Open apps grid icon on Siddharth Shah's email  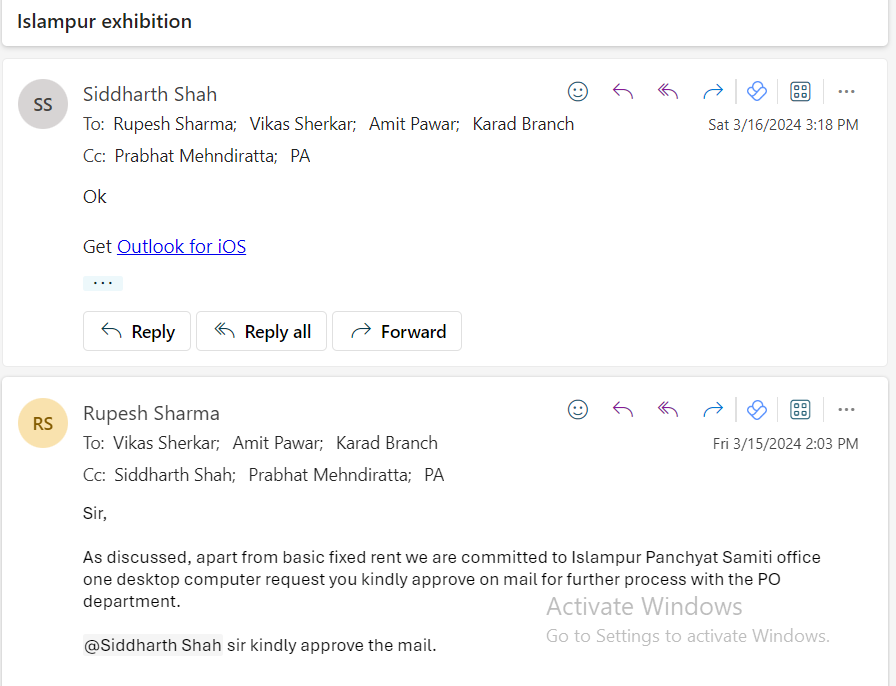800,91
